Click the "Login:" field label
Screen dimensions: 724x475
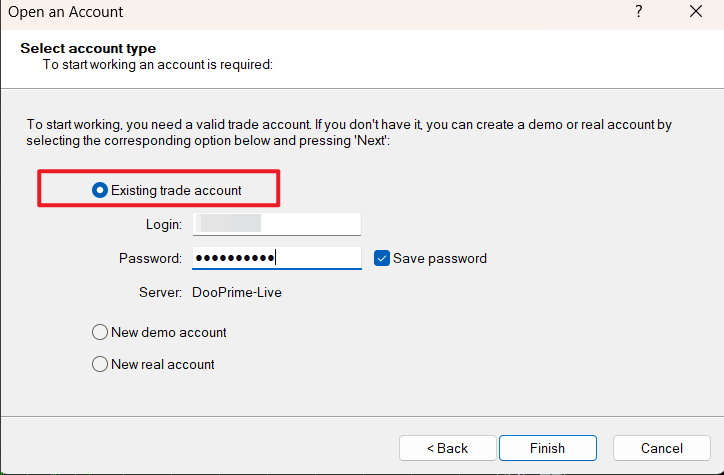pyautogui.click(x=164, y=224)
